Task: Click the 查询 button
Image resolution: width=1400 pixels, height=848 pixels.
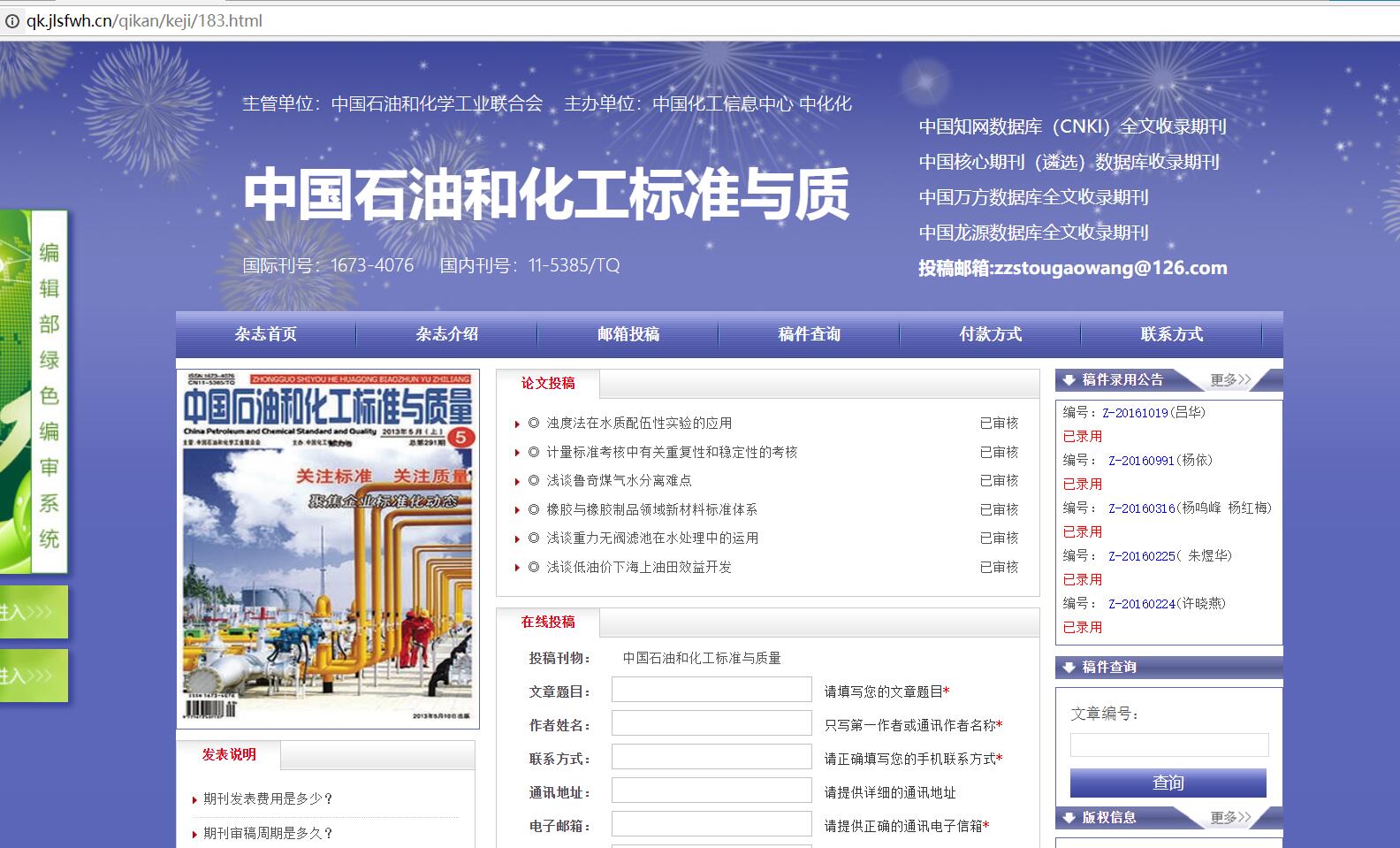Action: [1168, 783]
